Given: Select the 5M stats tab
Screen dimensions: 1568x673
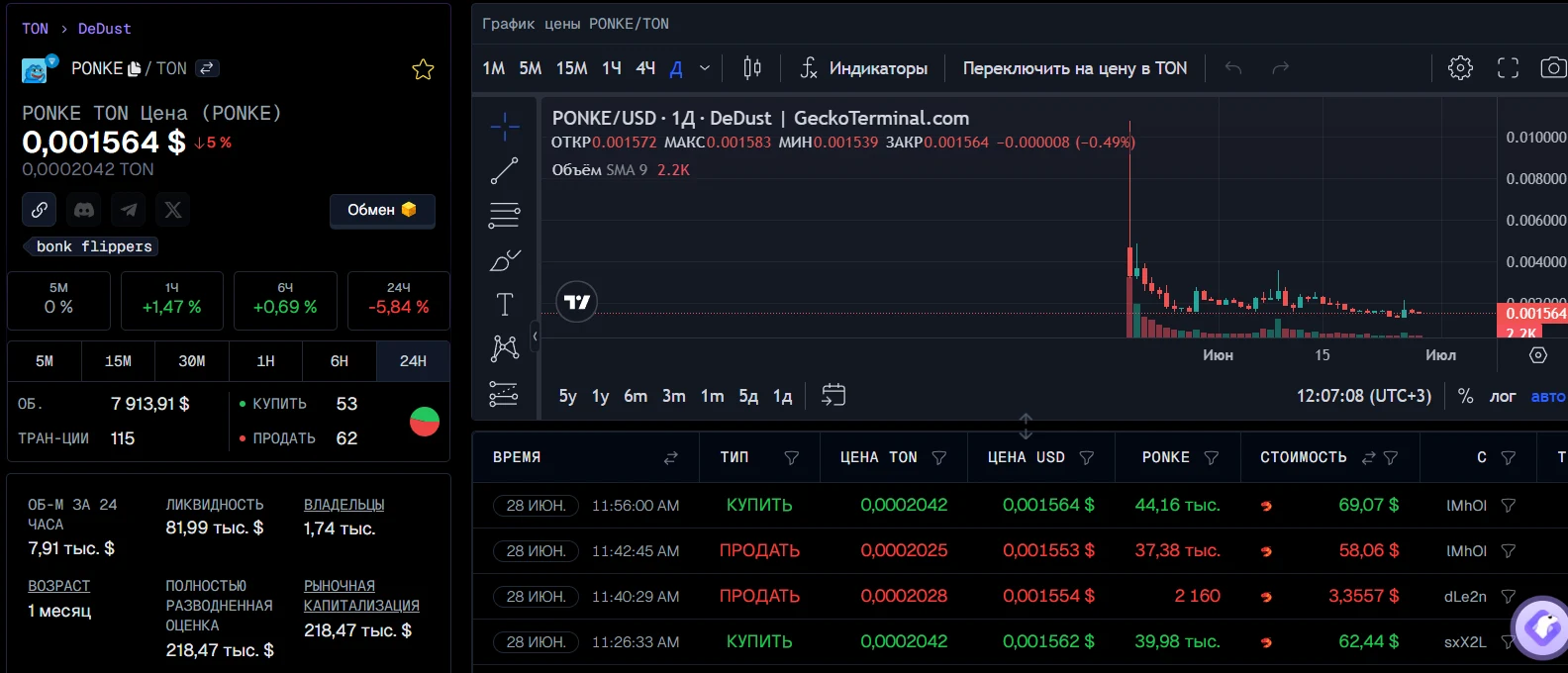Looking at the screenshot, I should [x=45, y=361].
